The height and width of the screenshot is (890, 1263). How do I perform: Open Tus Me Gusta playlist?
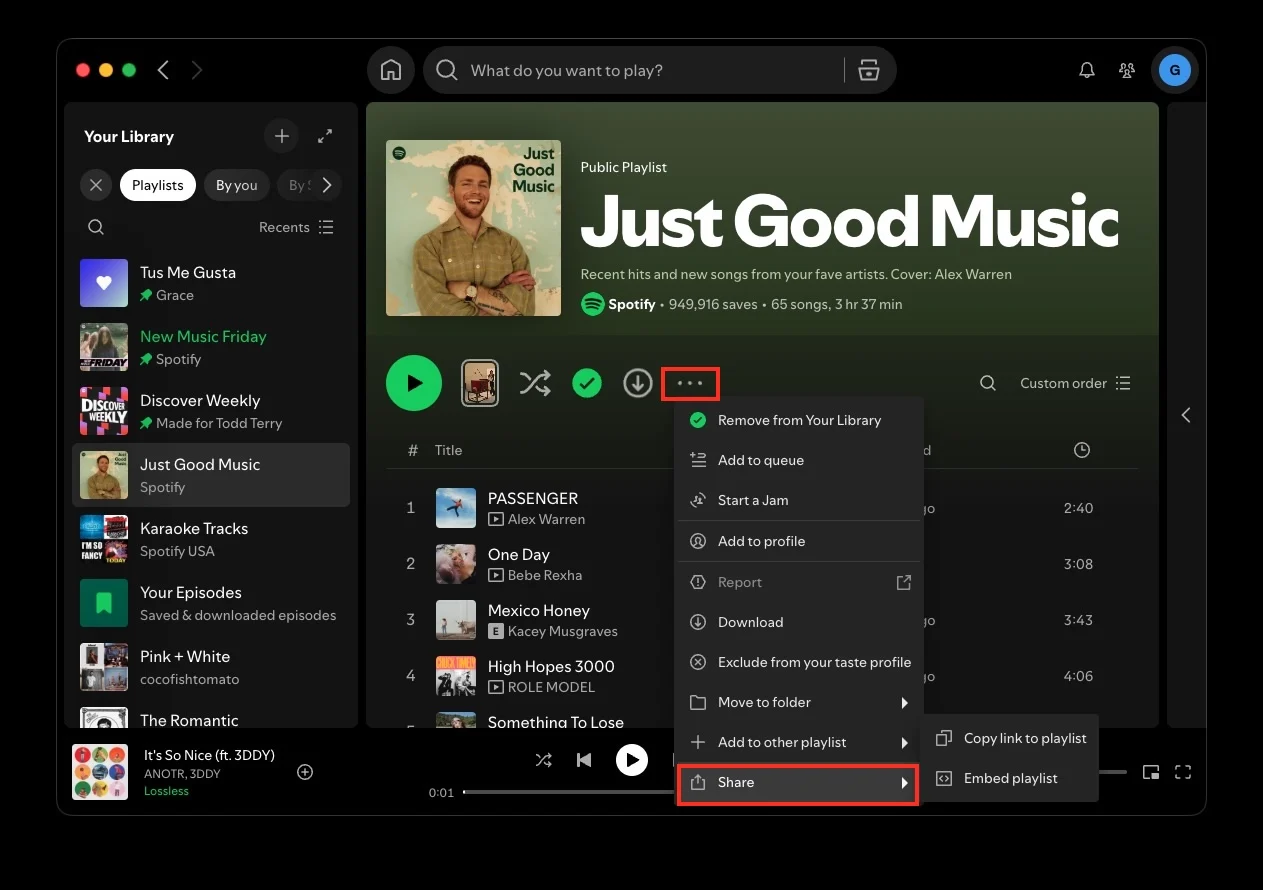tap(211, 283)
